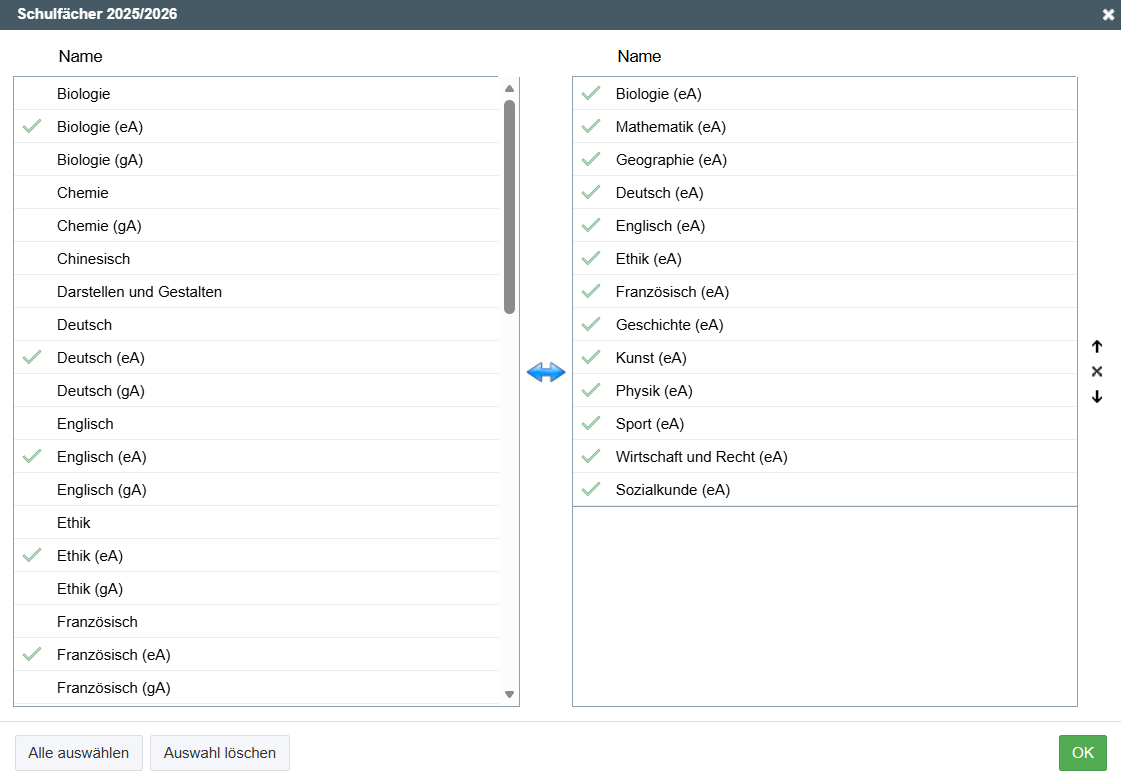This screenshot has width=1121, height=780.
Task: Select Chinesisch in the available subjects list
Action: pos(93,259)
